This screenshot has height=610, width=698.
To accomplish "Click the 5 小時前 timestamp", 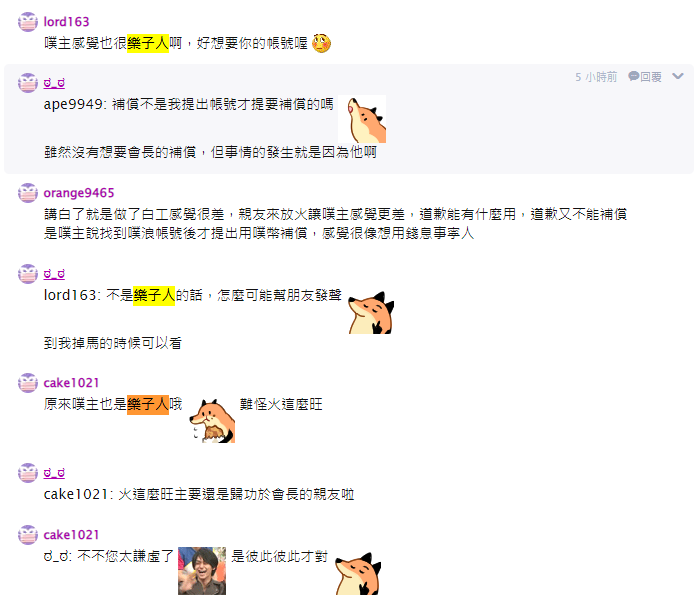I will [x=596, y=77].
